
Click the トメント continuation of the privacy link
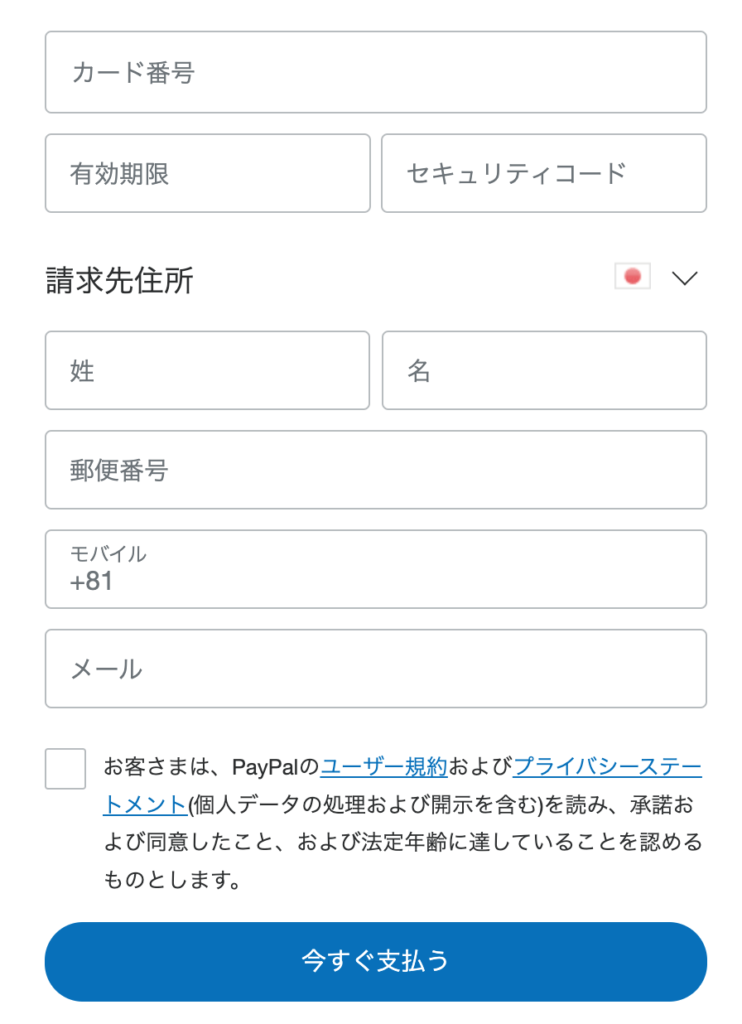point(145,805)
